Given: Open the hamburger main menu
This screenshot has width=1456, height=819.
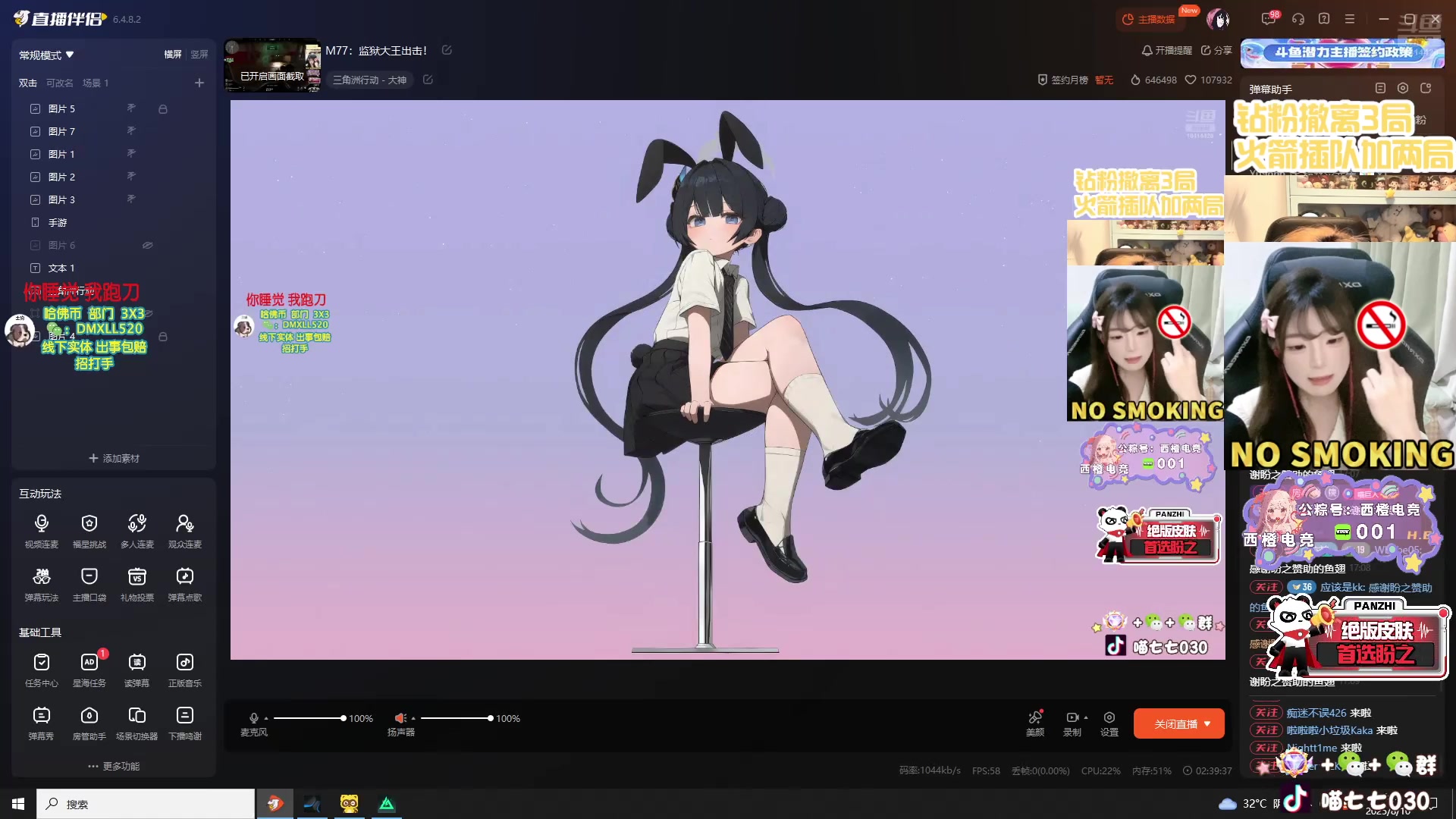Looking at the screenshot, I should point(1350,19).
